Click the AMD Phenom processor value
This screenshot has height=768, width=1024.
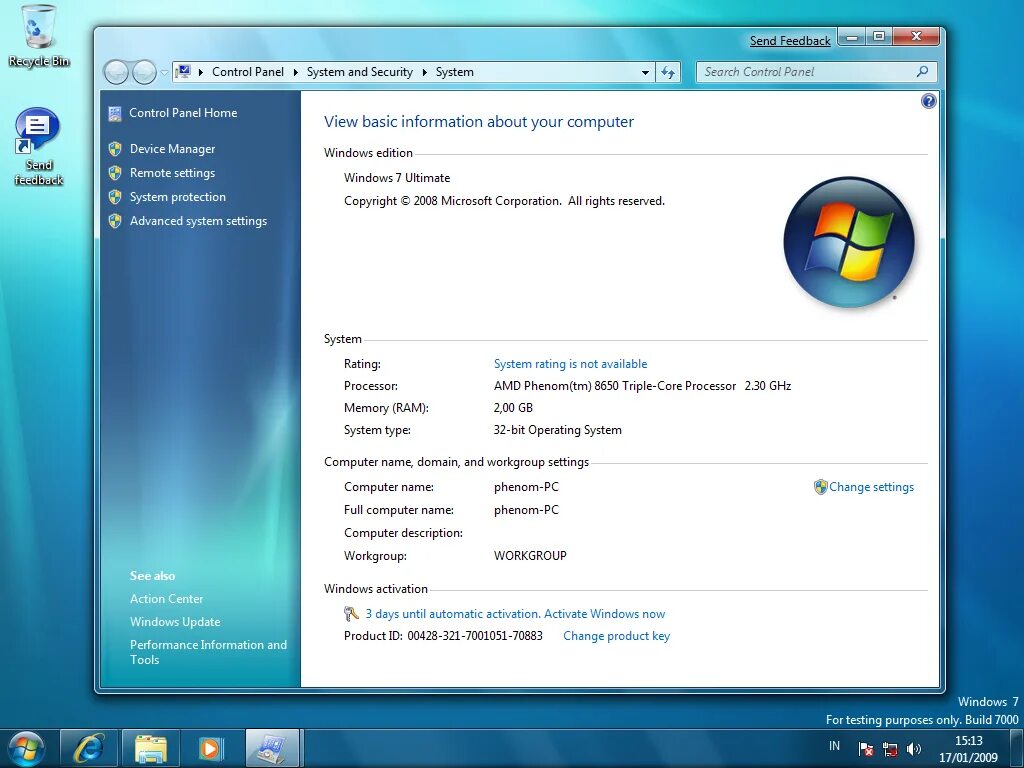[x=643, y=386]
